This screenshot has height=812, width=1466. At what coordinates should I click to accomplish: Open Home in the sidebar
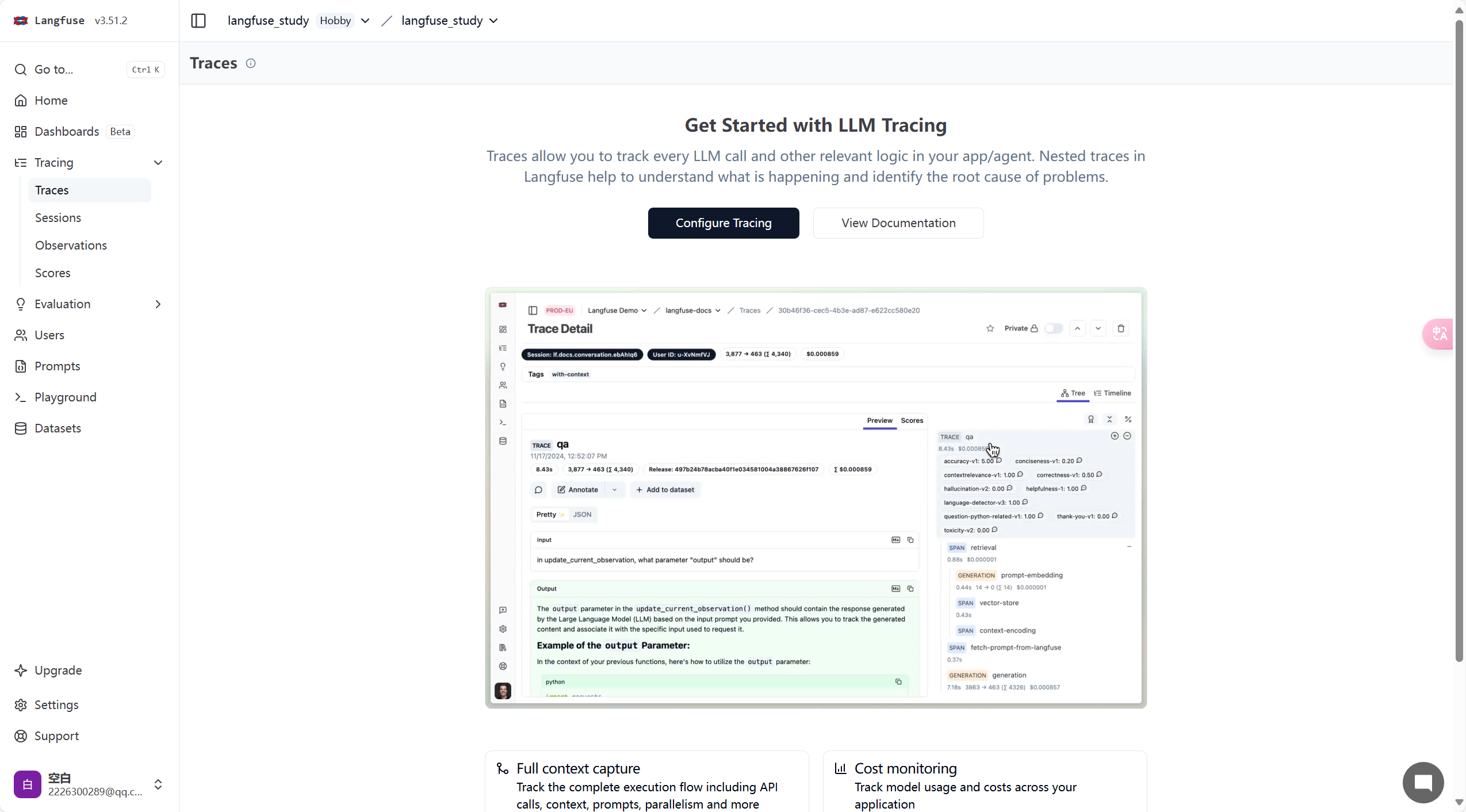coord(90,101)
